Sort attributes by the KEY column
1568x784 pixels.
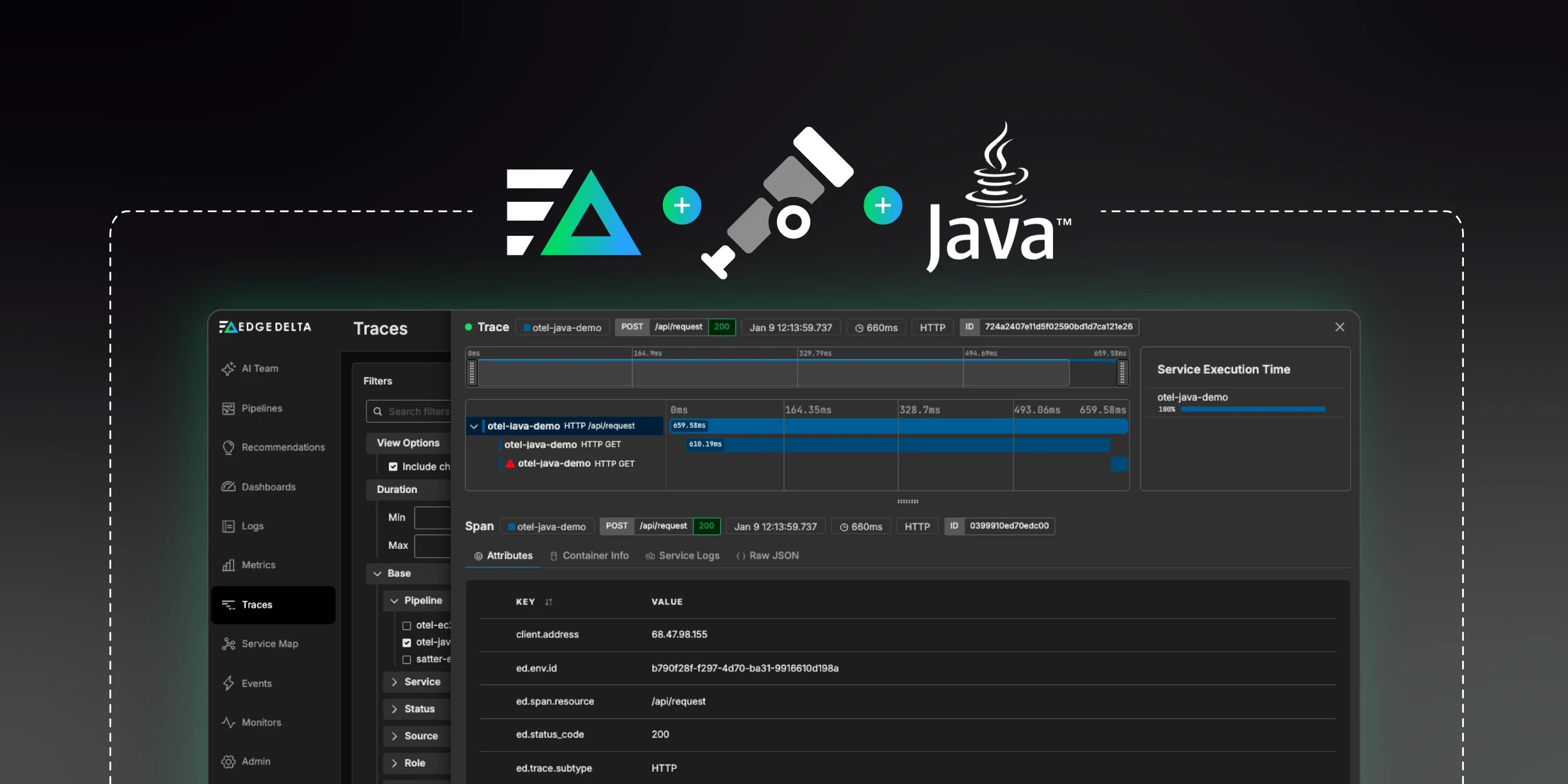pos(549,601)
